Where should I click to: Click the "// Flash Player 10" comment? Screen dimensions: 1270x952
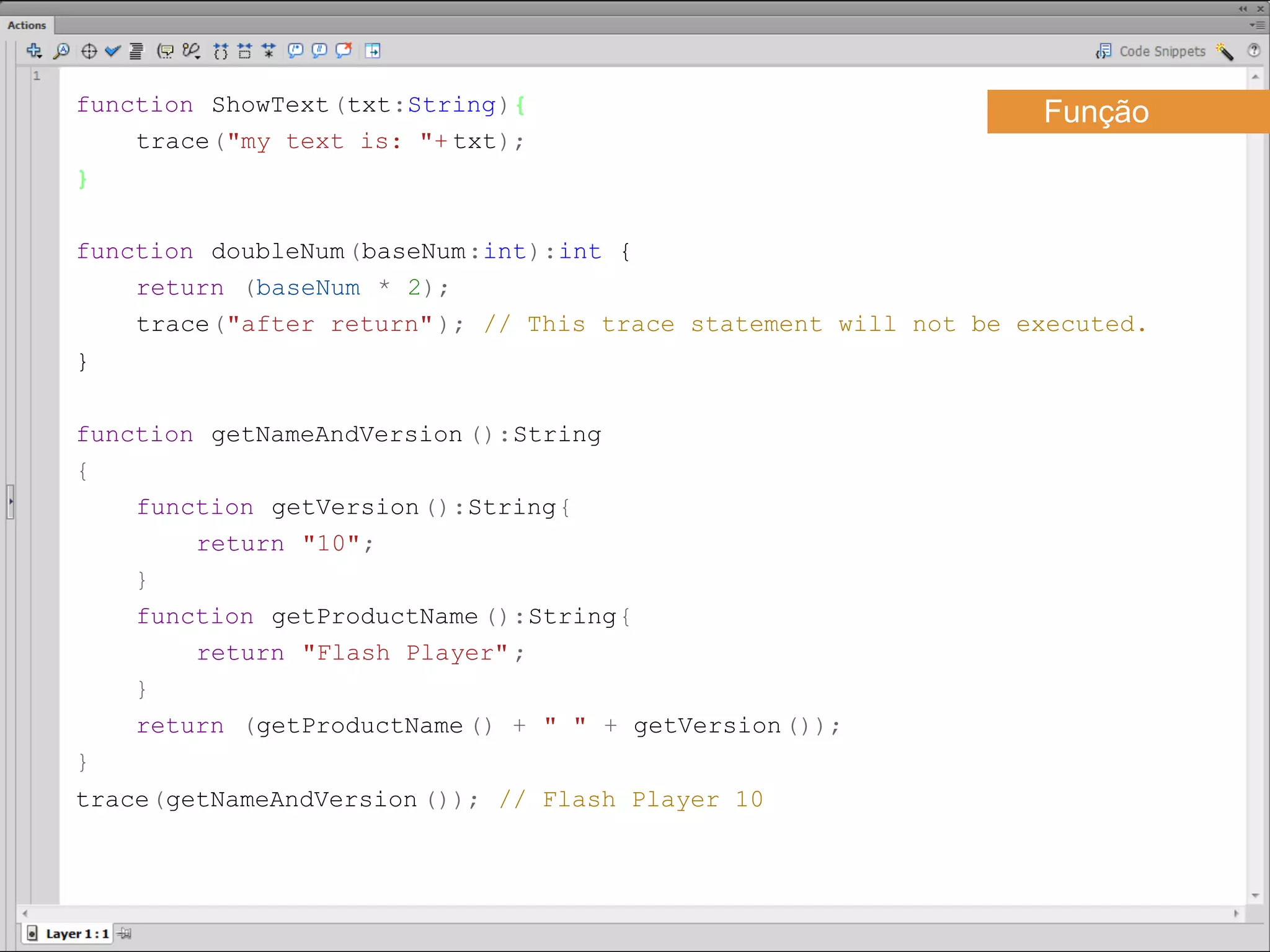click(631, 800)
